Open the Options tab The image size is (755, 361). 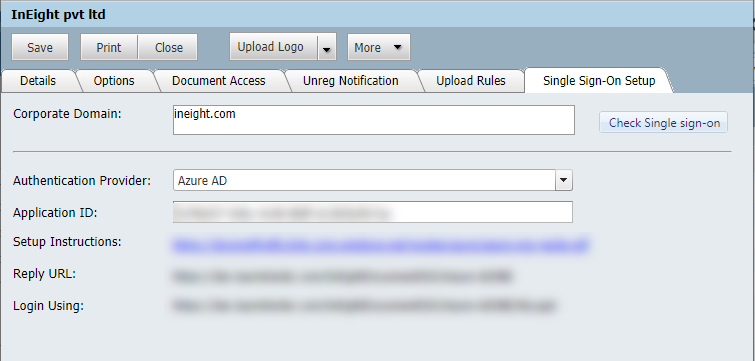point(114,81)
